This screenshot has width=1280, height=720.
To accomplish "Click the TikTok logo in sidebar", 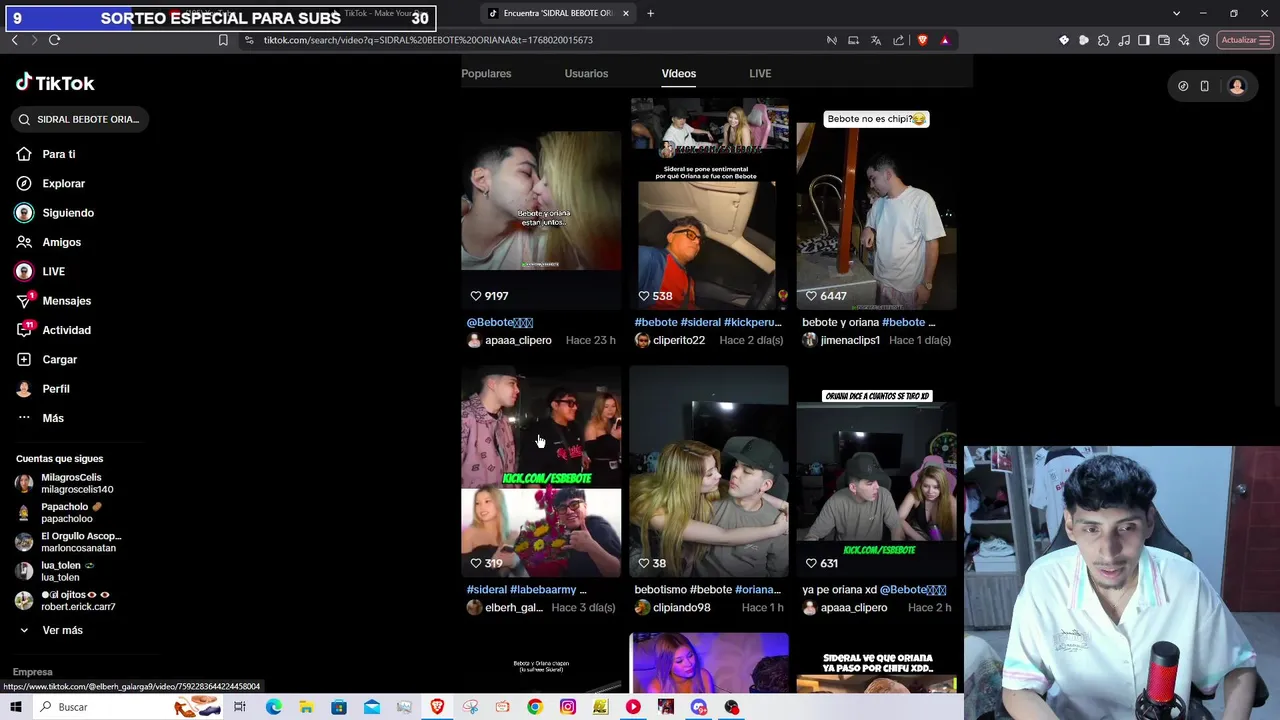I will click(x=55, y=83).
